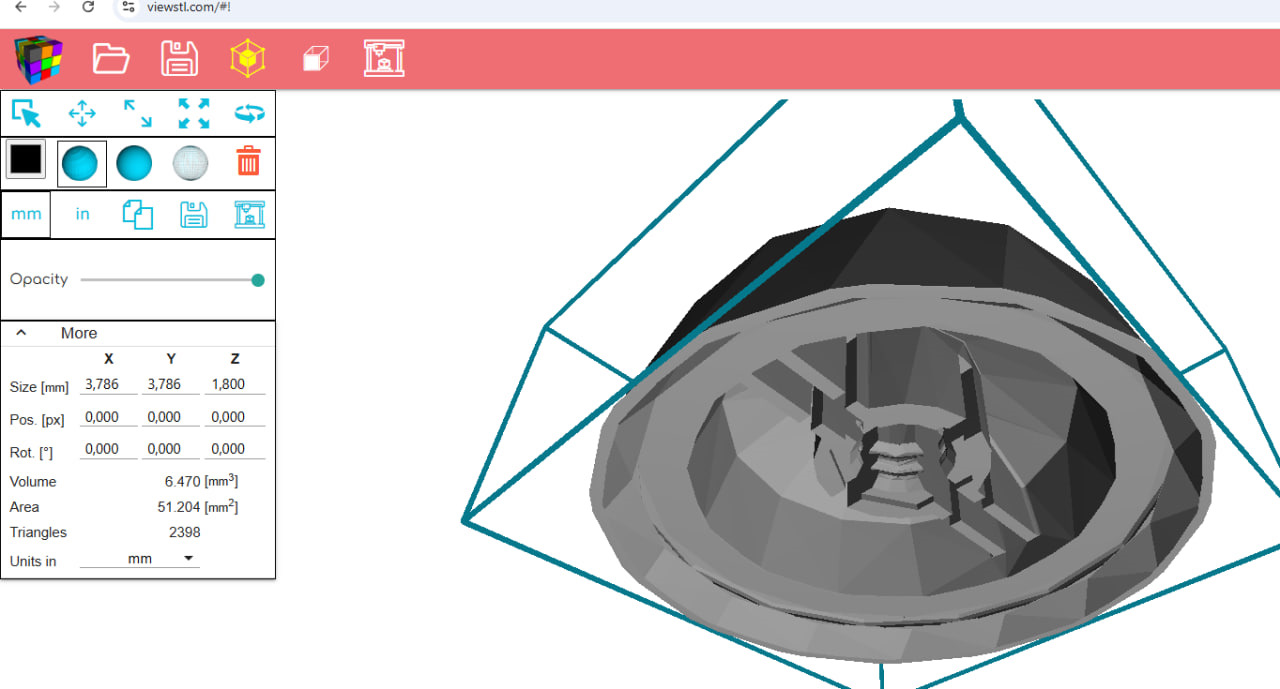Delete the model with the trash icon
The height and width of the screenshot is (689, 1280).
(x=248, y=161)
